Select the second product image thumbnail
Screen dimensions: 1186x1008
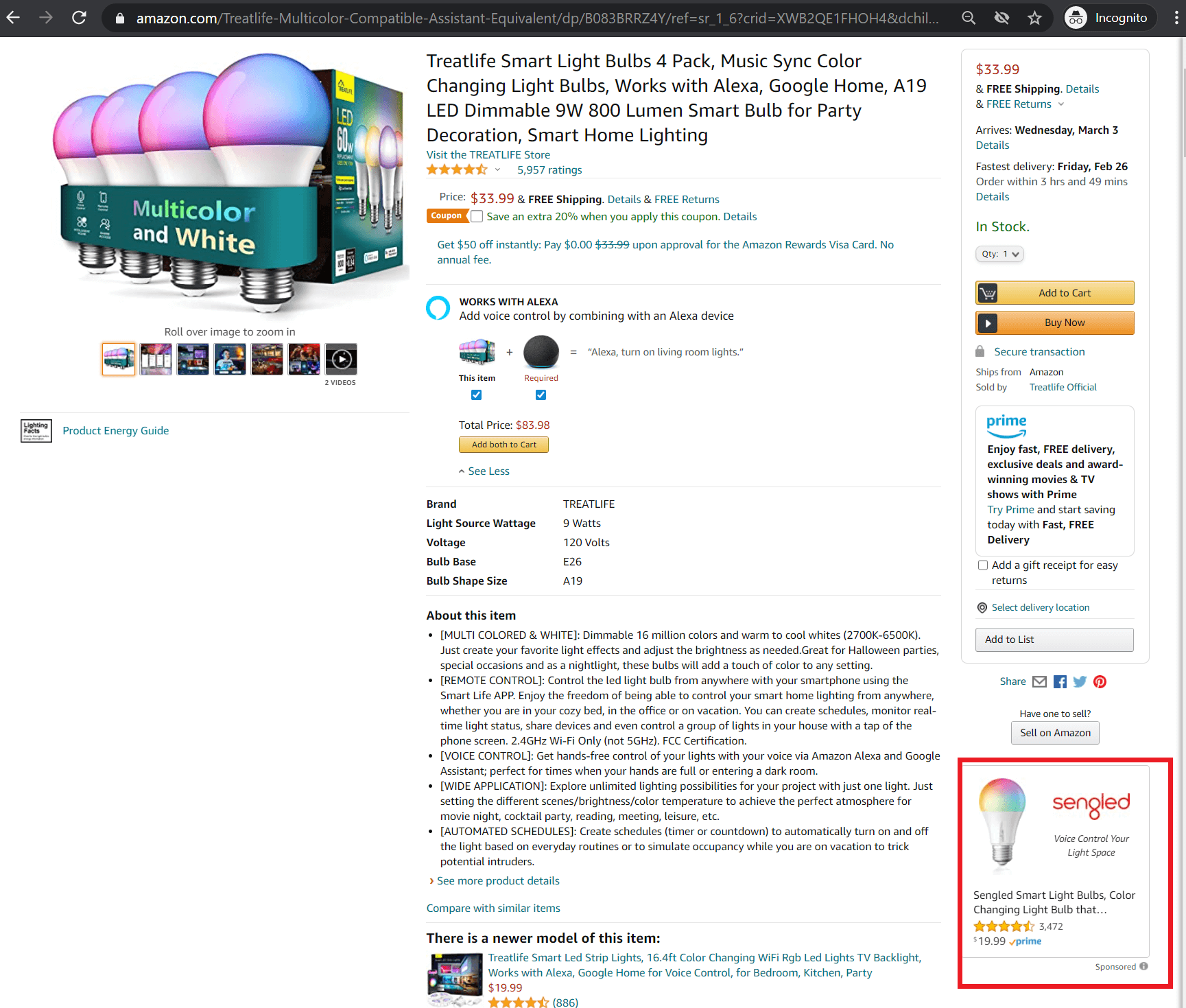pos(156,359)
